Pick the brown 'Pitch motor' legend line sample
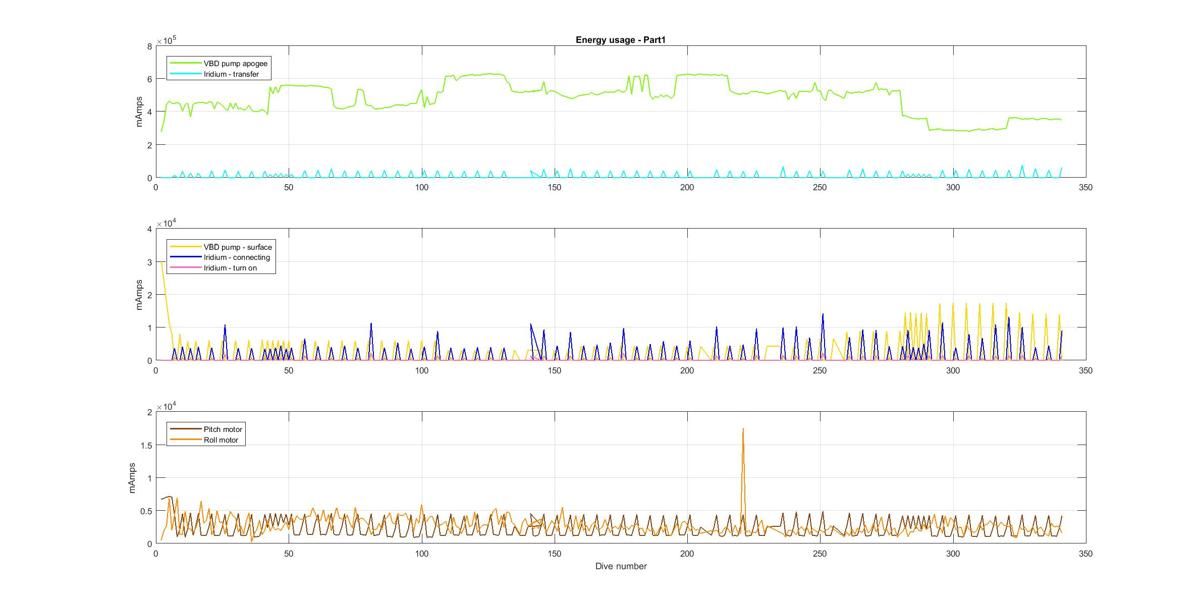Viewport: 1200px width, 611px height. tap(185, 429)
